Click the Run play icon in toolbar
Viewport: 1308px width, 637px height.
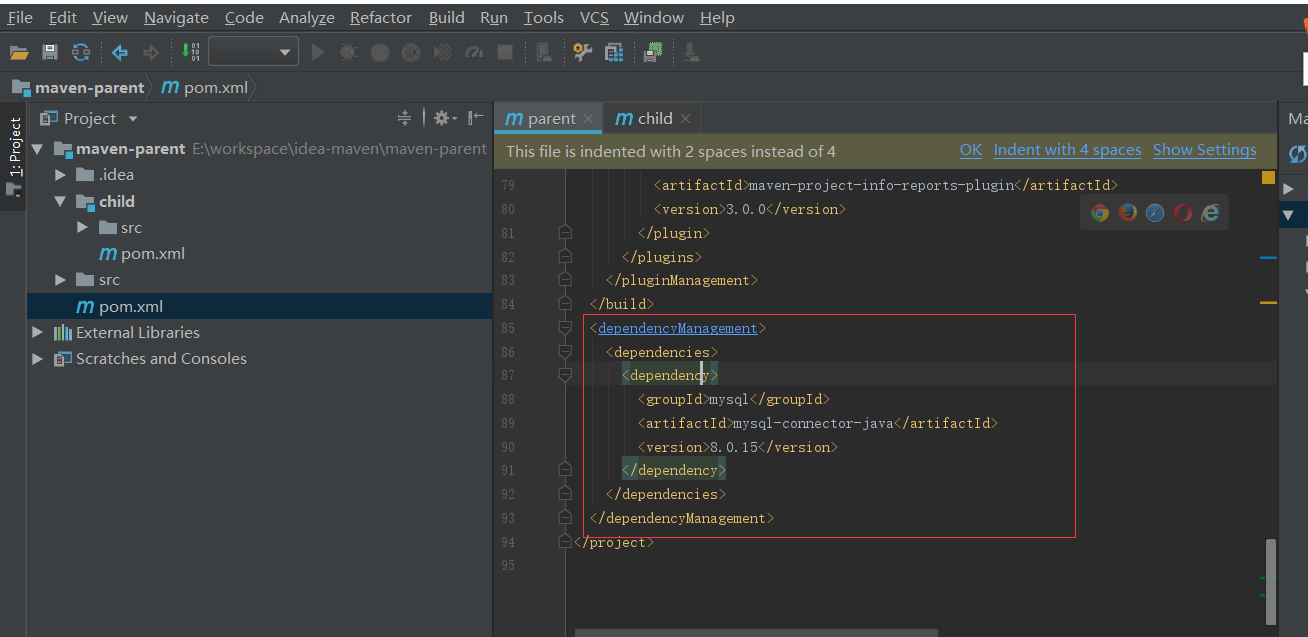[318, 52]
